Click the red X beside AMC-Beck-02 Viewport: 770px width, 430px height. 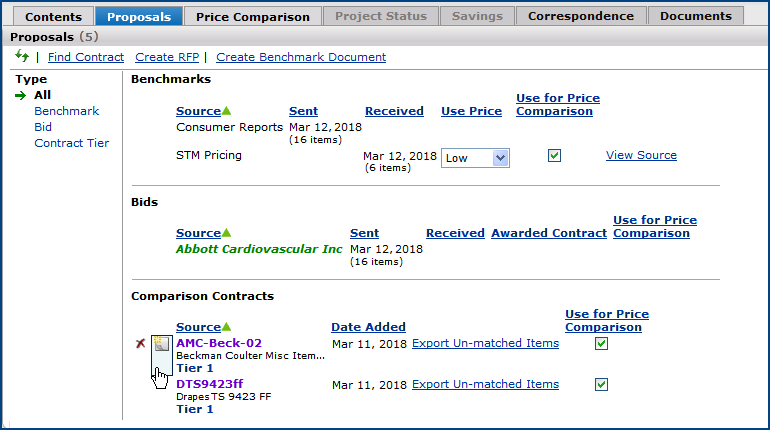[141, 344]
